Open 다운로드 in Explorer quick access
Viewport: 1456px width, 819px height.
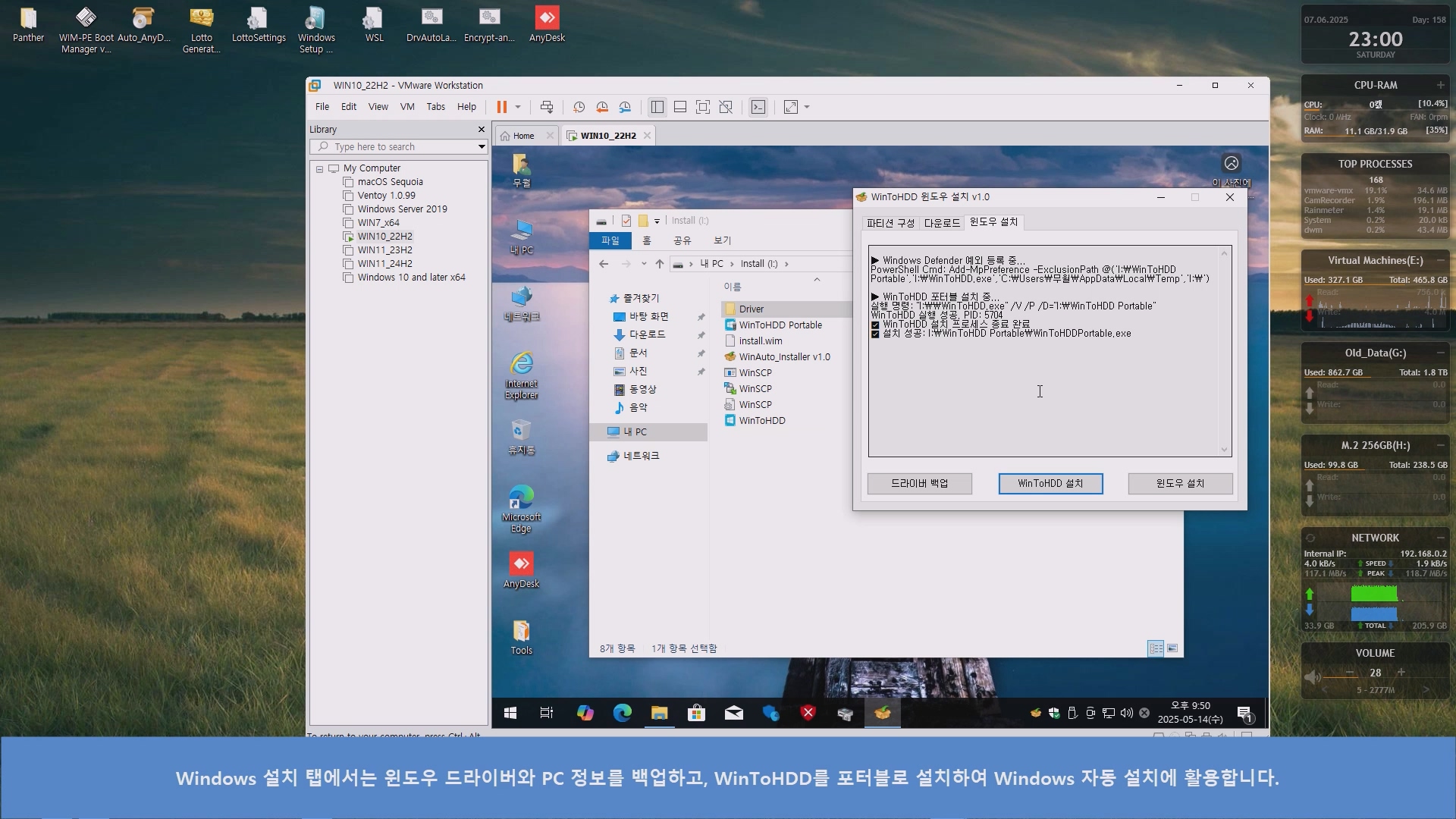(647, 334)
